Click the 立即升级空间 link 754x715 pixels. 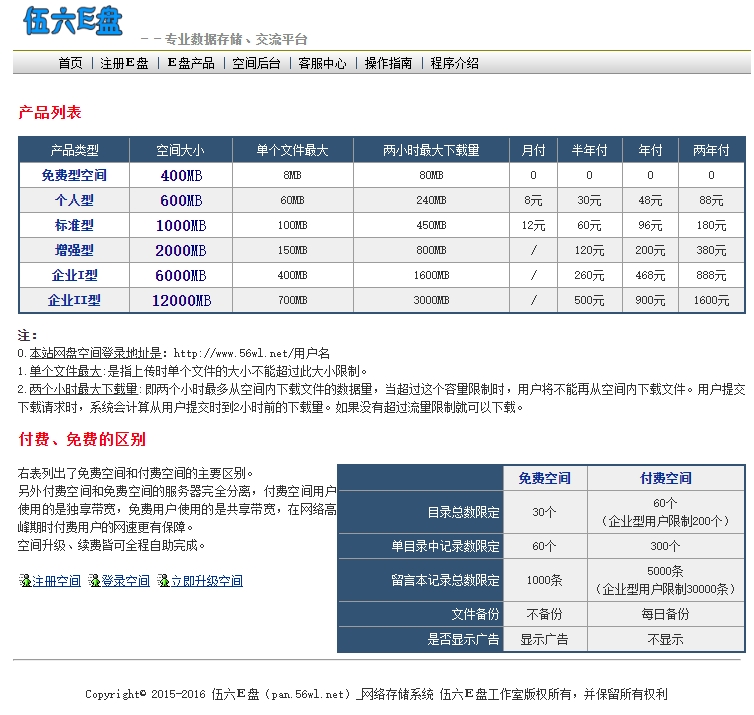tap(207, 581)
